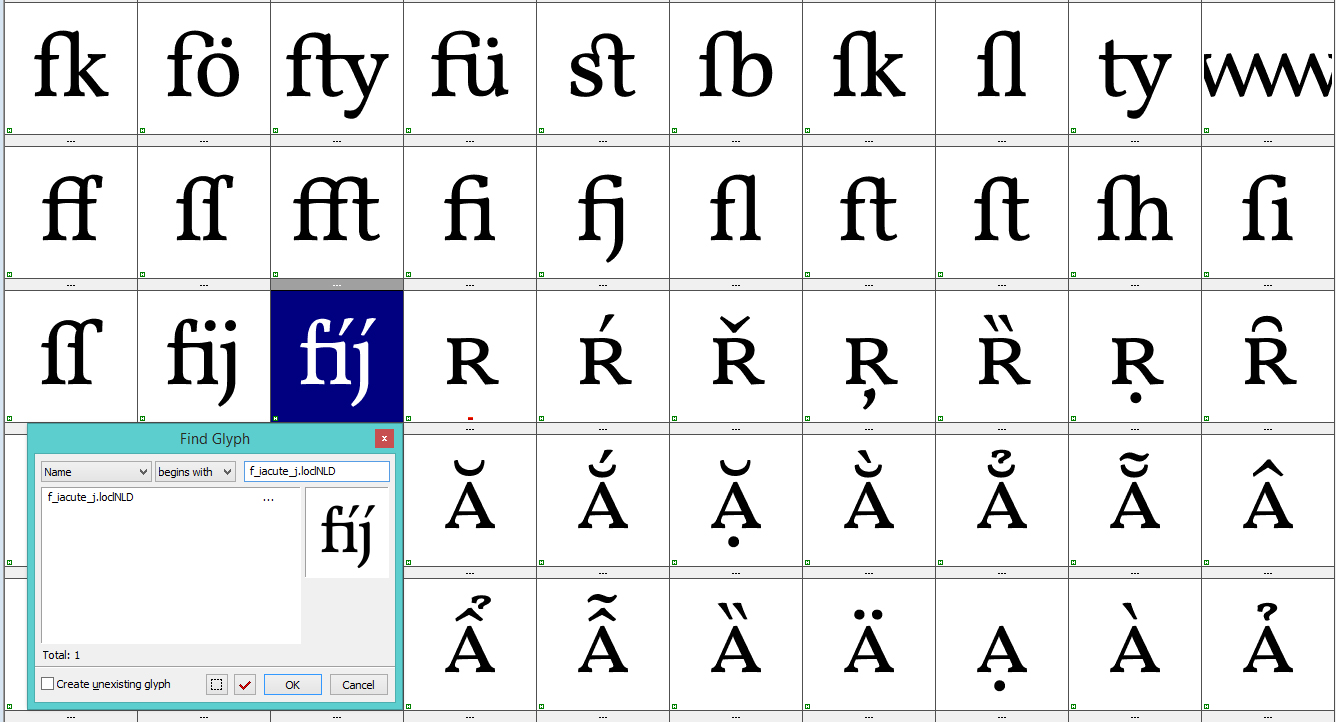Screen dimensions: 1336x722
Task: Select the A dieresis glyph cell
Action: coord(869,642)
